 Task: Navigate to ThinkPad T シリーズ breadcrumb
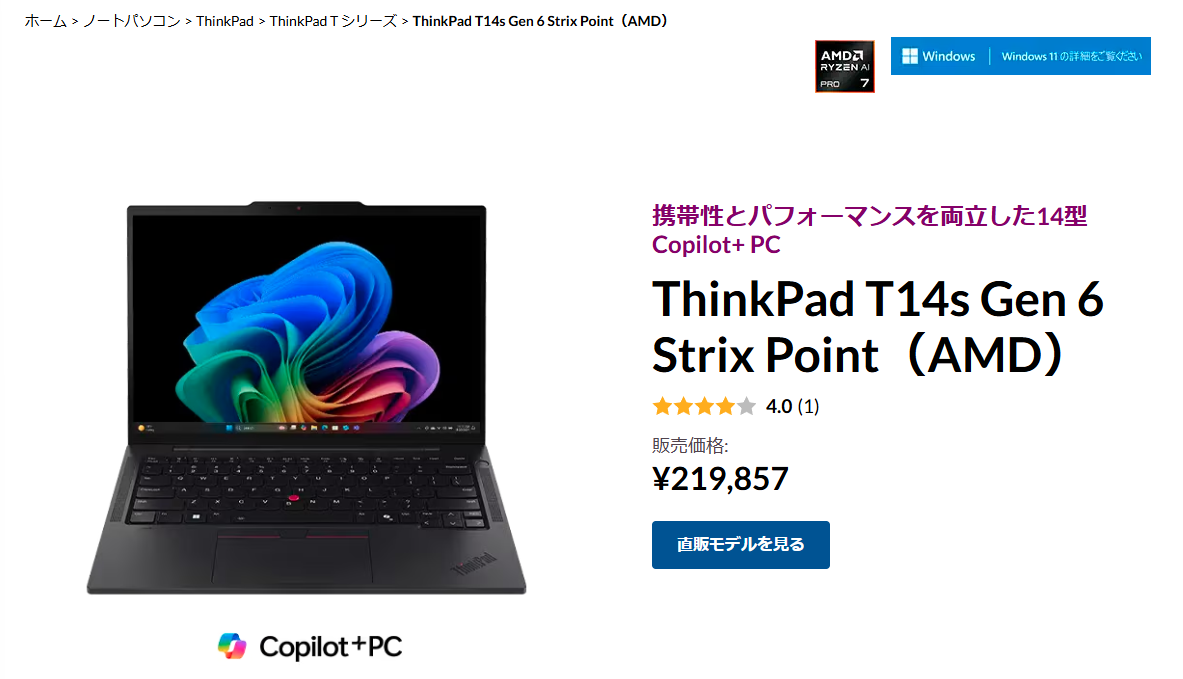(x=333, y=21)
